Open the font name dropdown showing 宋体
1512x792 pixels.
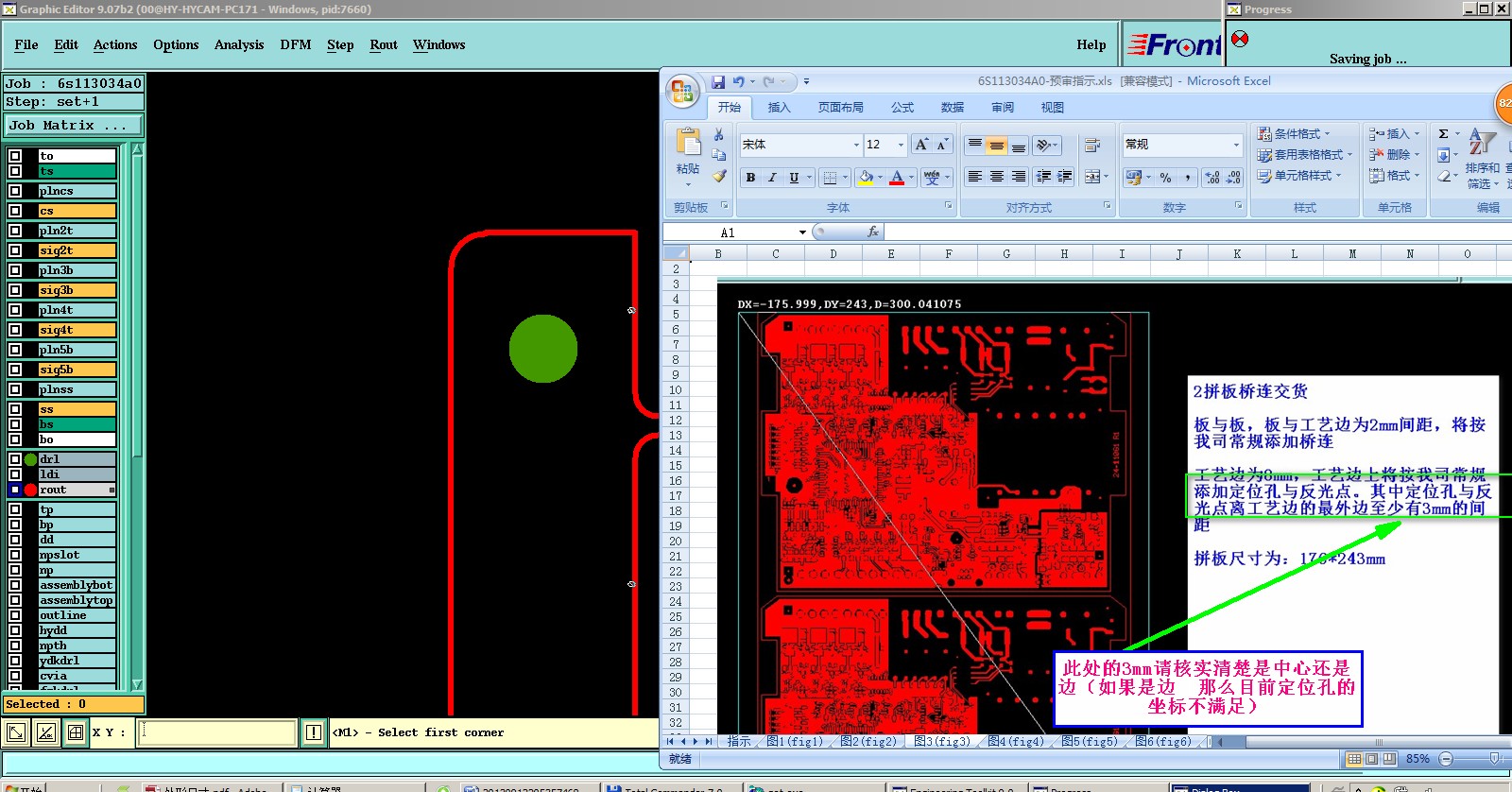tap(856, 145)
